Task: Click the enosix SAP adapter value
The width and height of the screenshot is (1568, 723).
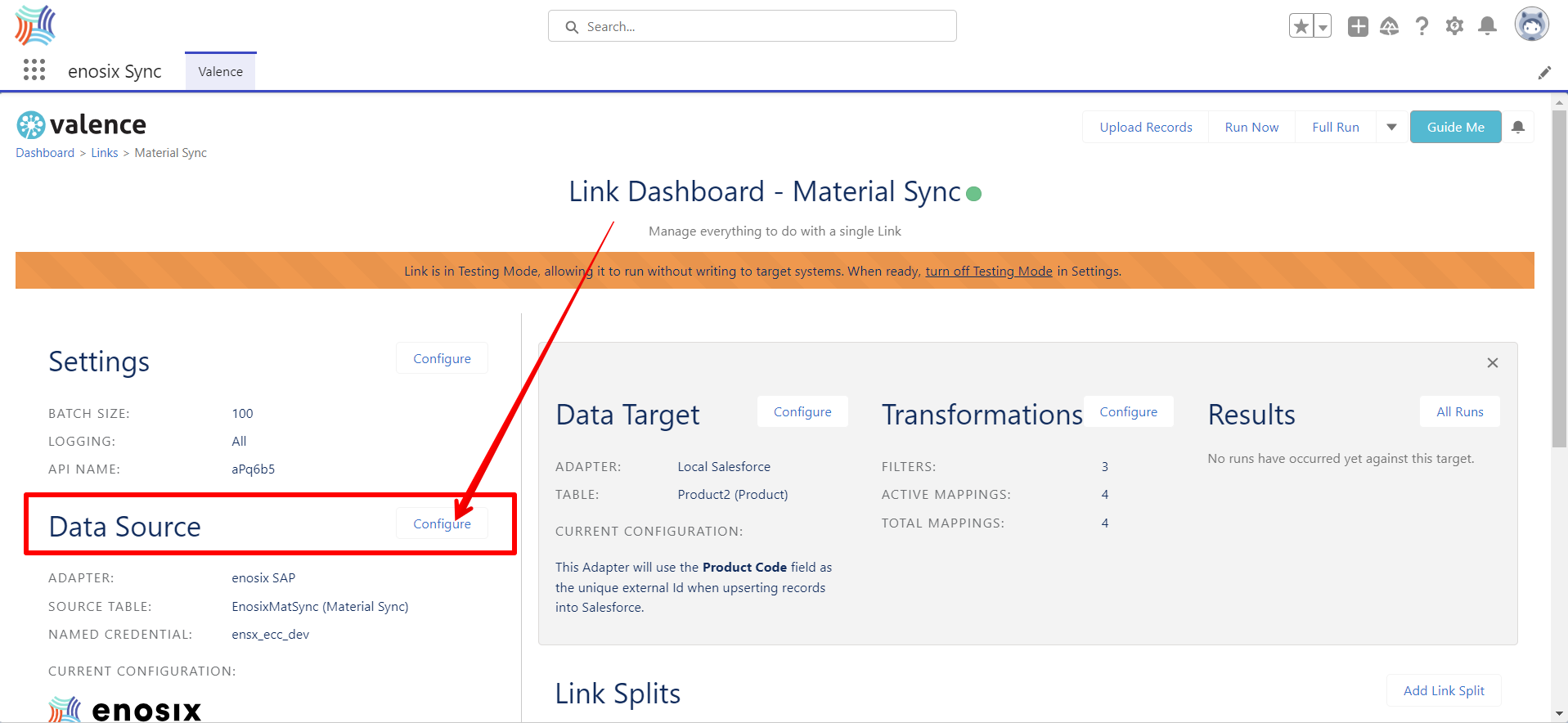Action: pyautogui.click(x=263, y=577)
